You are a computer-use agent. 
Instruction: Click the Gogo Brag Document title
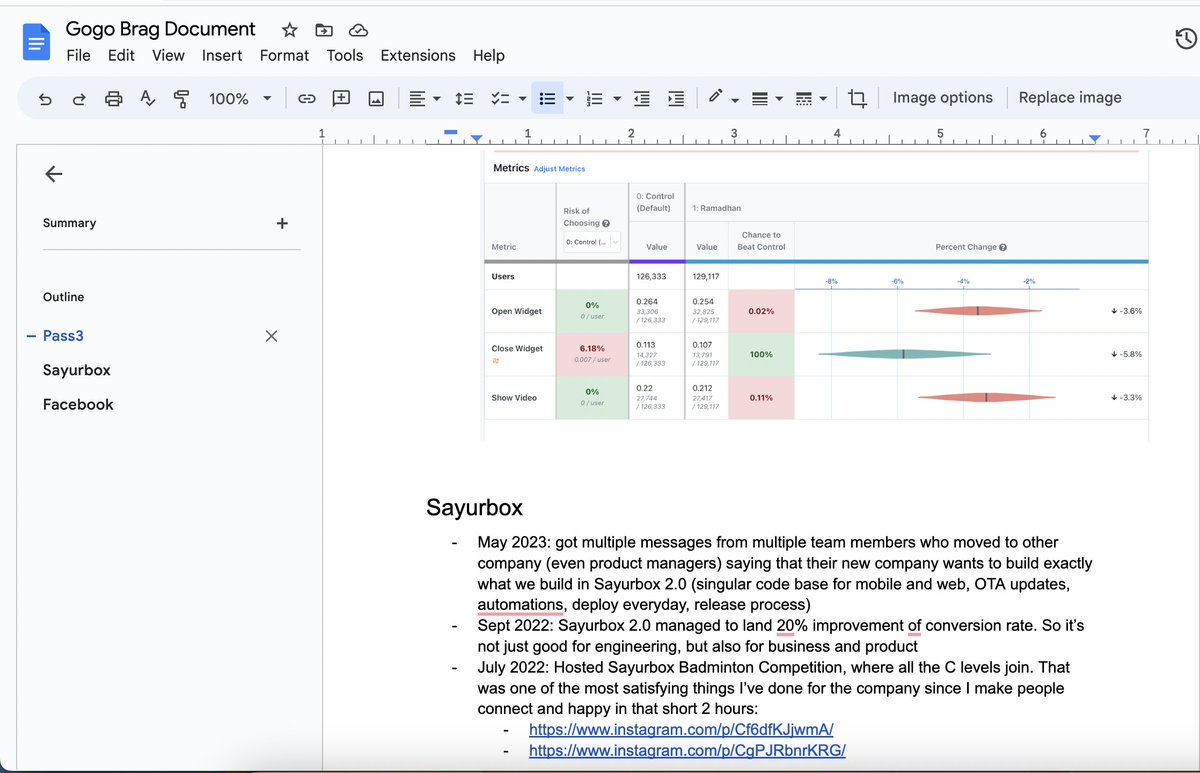(x=161, y=29)
